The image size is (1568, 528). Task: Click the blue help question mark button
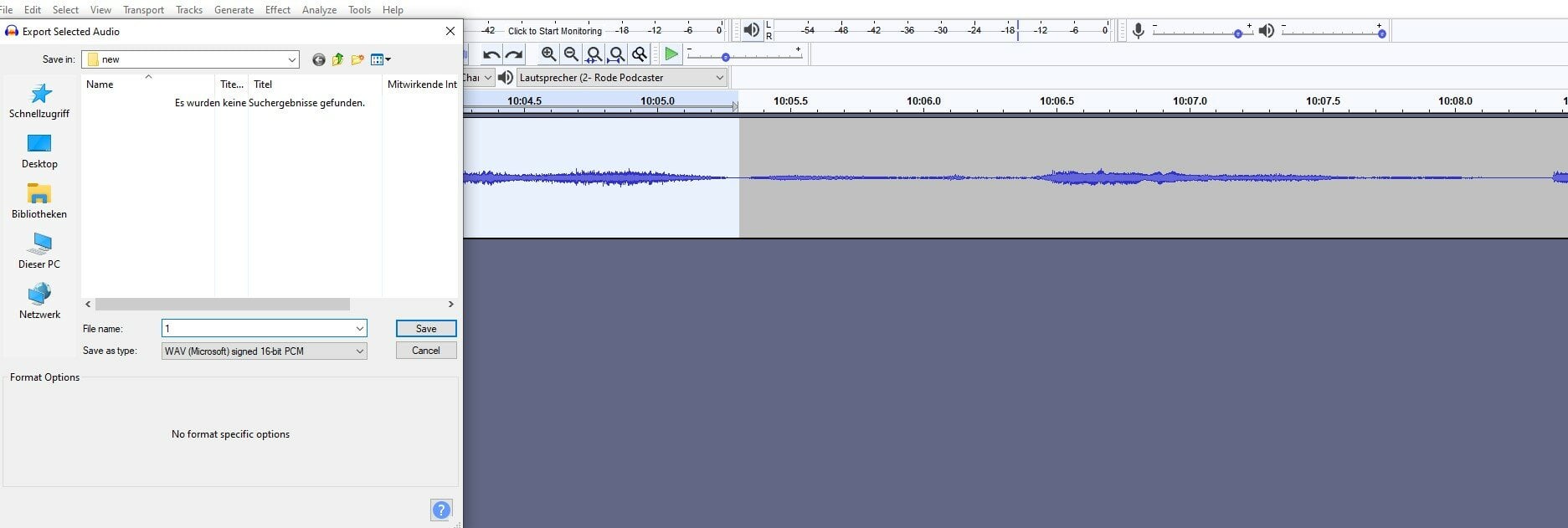[441, 510]
